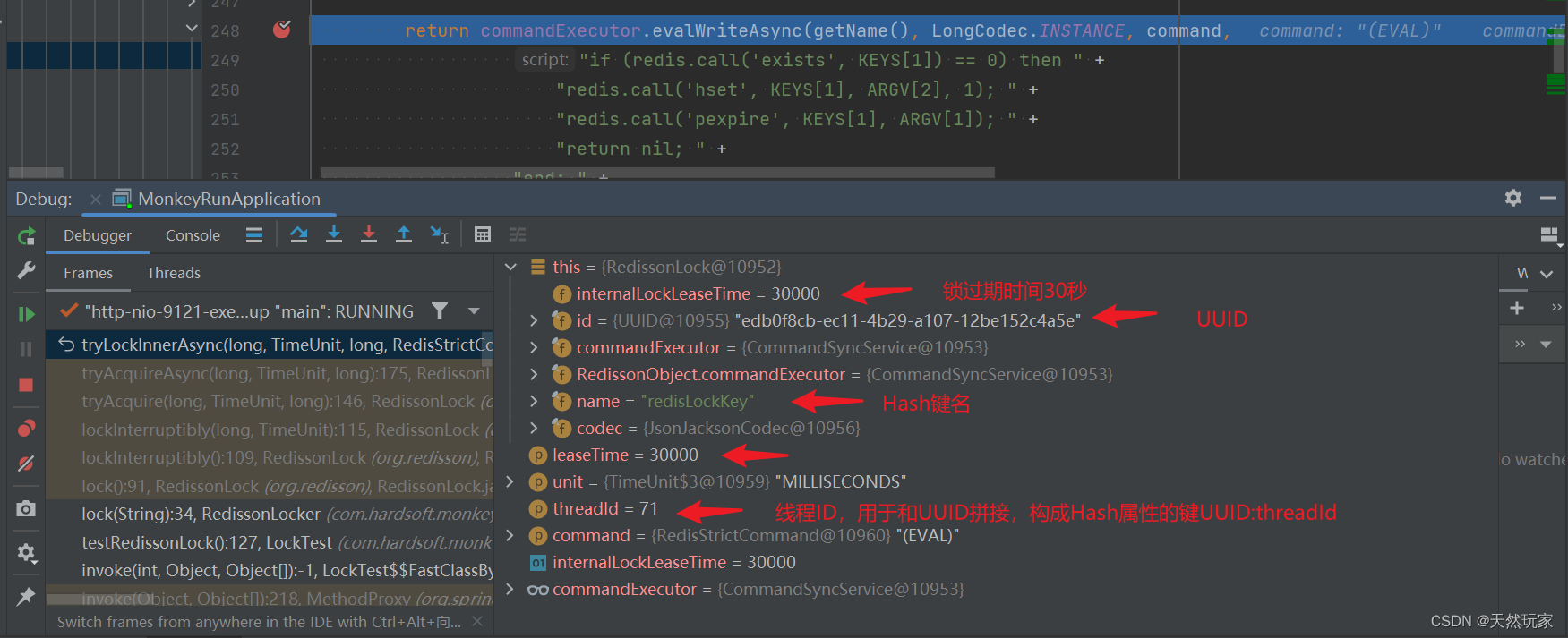
Task: Open the thread selector dropdown arrow
Action: point(474,311)
